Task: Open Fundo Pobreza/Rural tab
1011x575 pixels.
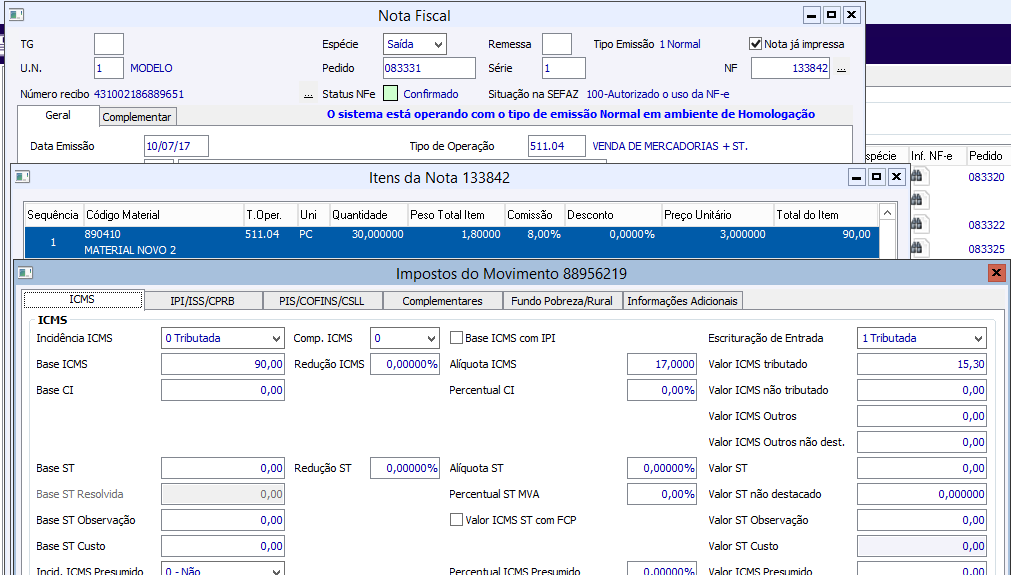Action: [x=562, y=301]
